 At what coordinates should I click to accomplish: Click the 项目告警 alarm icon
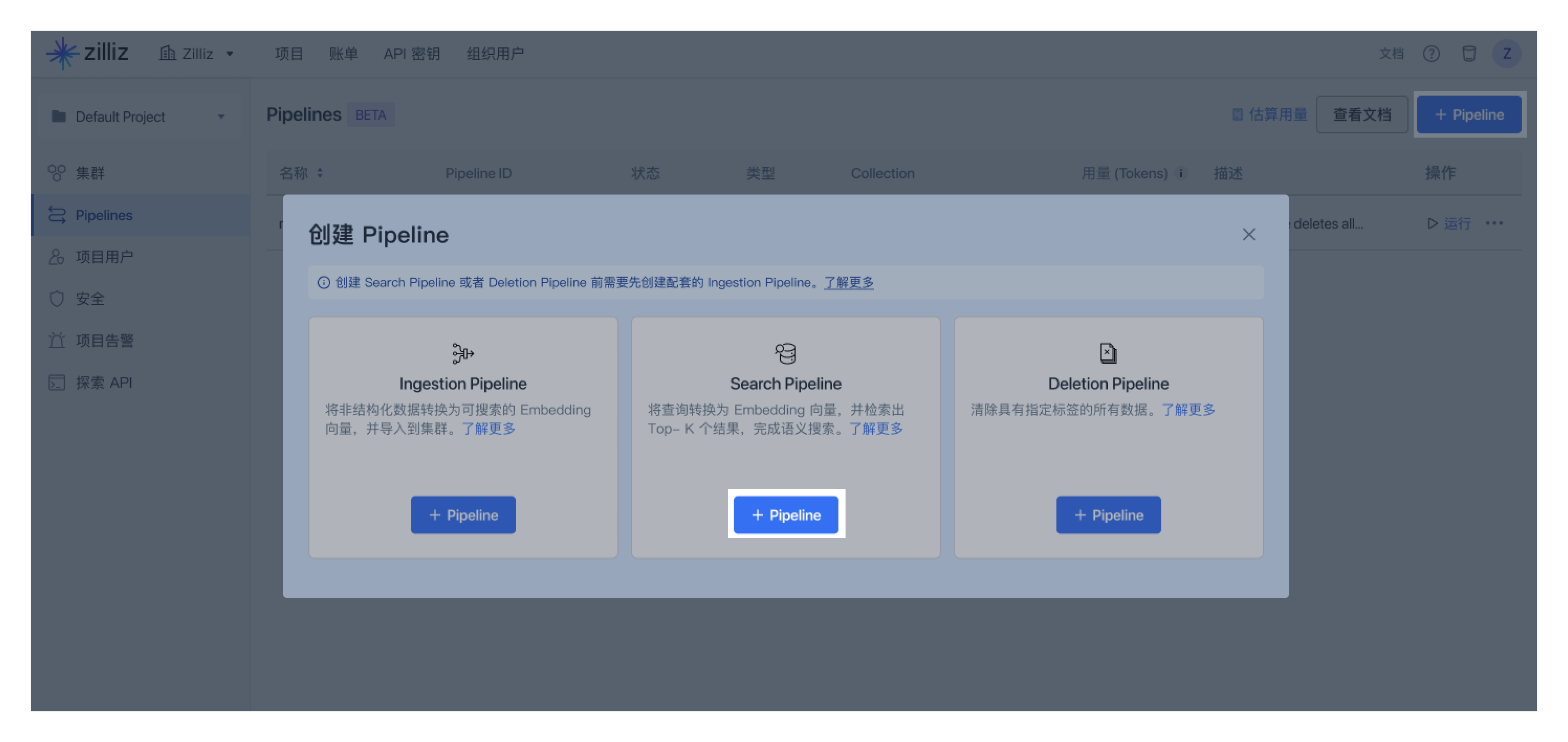pos(57,341)
